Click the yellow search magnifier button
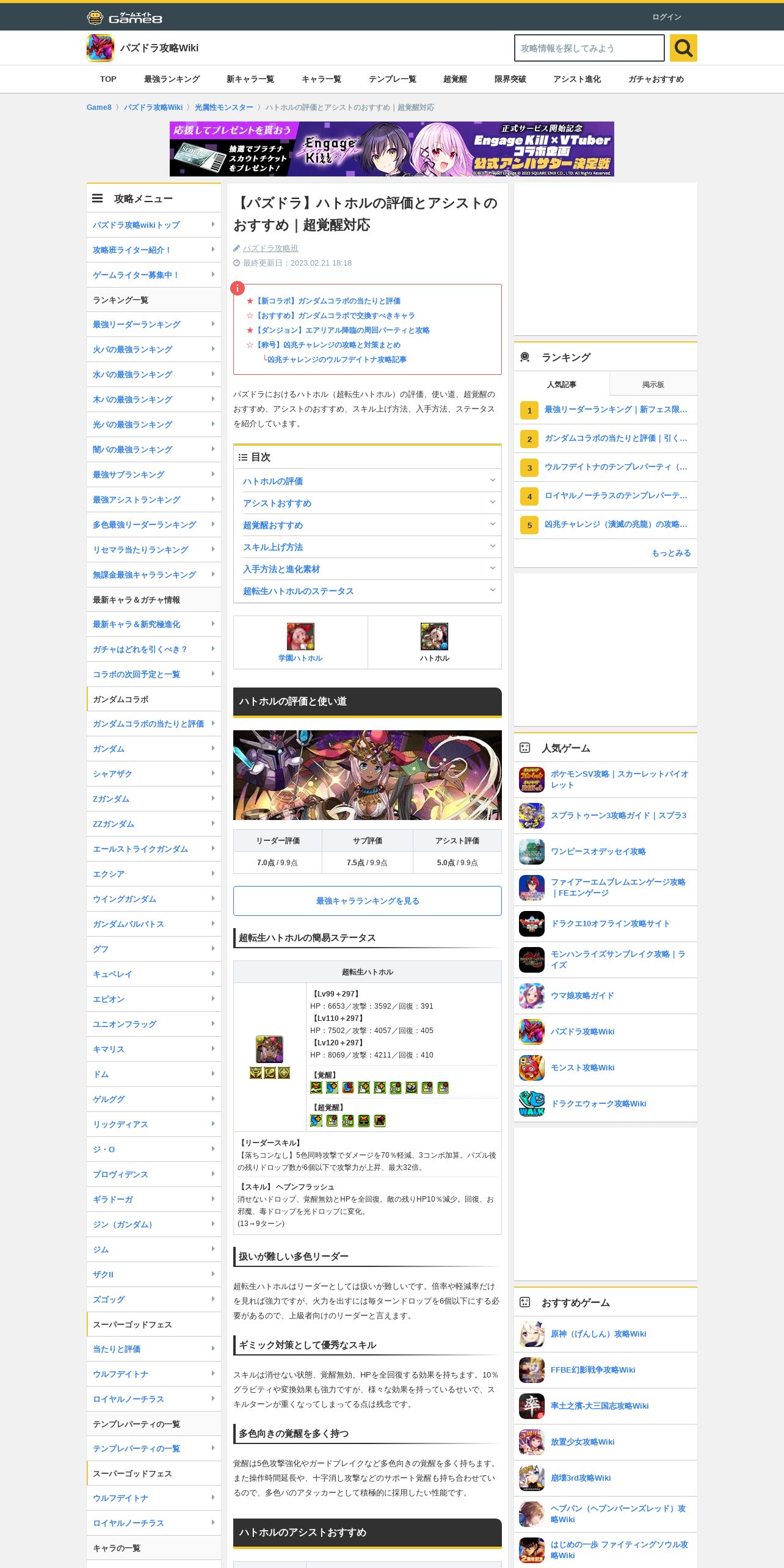The width and height of the screenshot is (784, 1568). 683,48
